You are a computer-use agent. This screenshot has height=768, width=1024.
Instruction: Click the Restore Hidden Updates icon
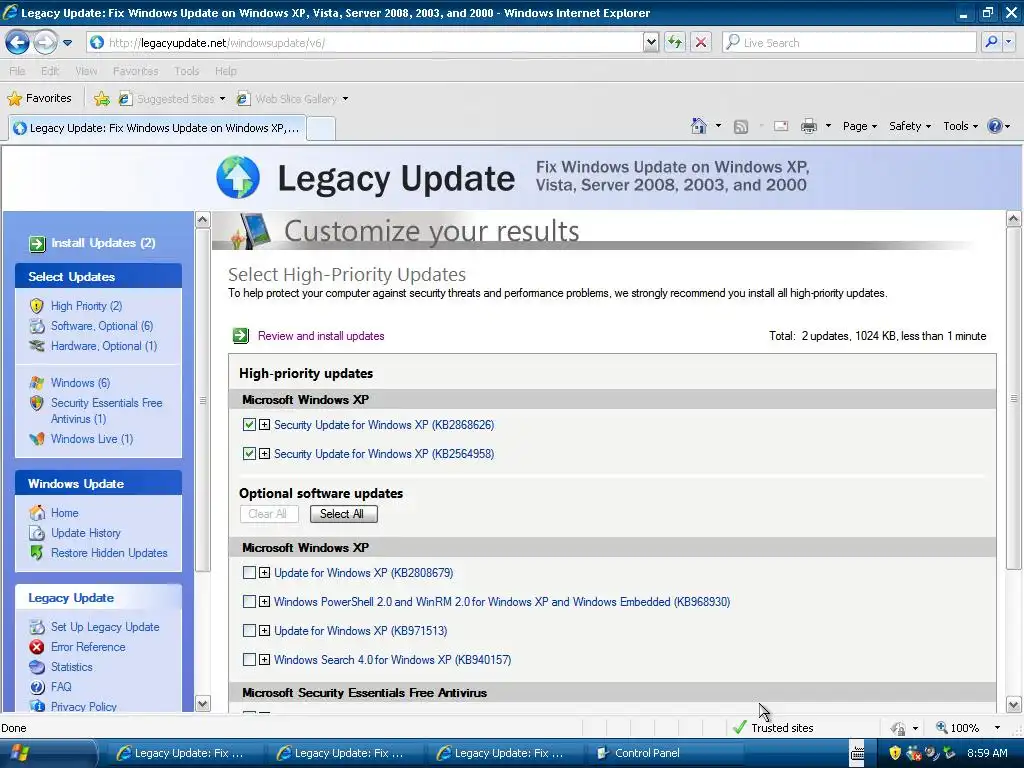(37, 552)
